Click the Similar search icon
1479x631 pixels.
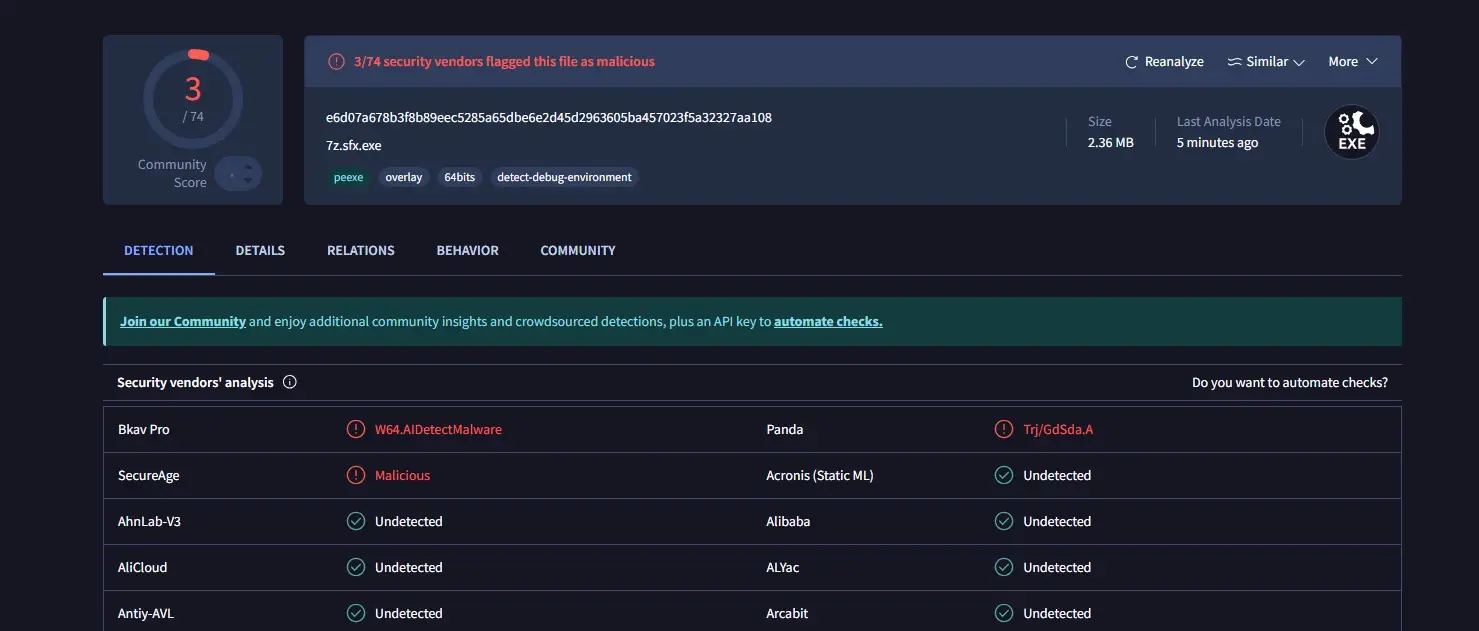click(x=1235, y=62)
